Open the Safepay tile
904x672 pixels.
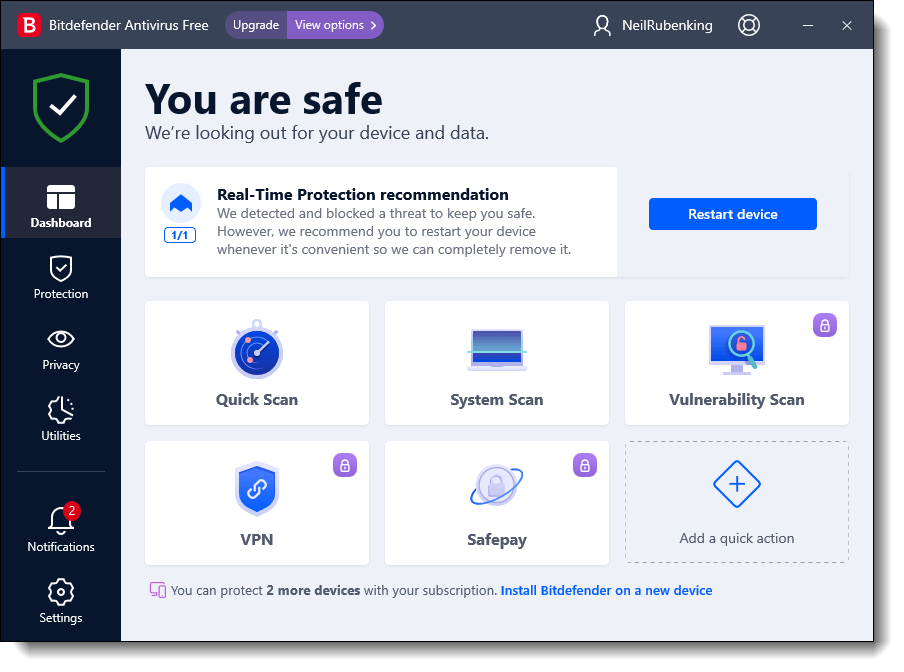(x=496, y=503)
